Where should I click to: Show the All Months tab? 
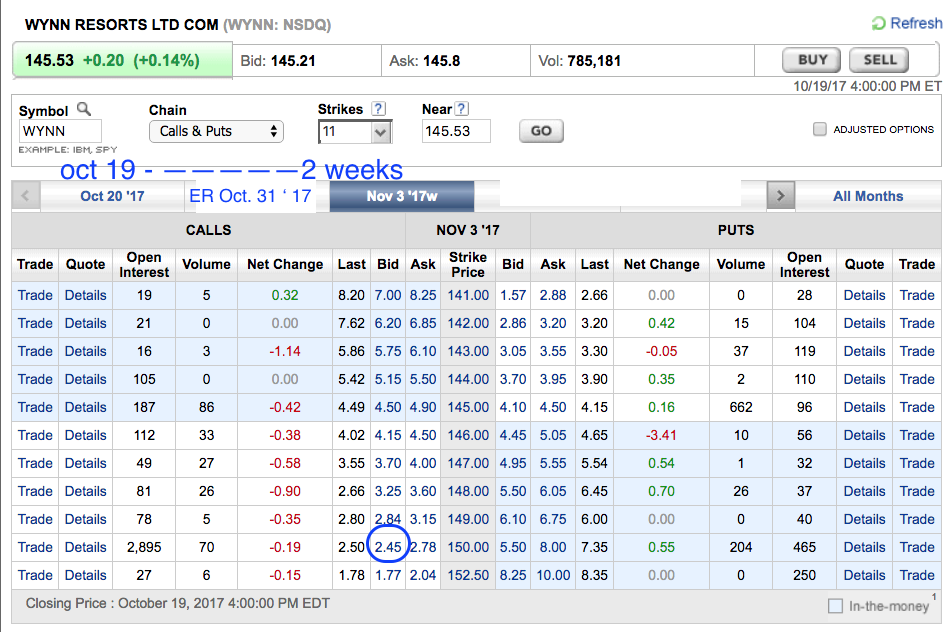pyautogui.click(x=867, y=196)
